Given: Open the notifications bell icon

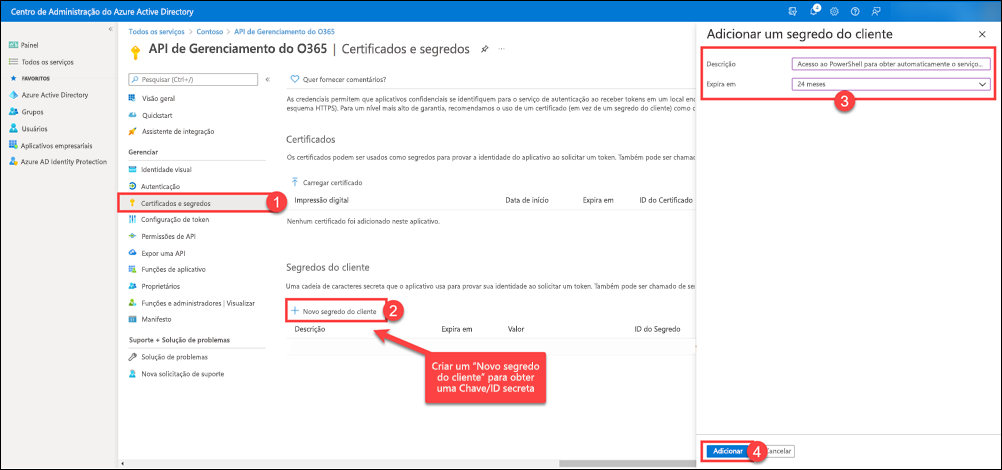Looking at the screenshot, I should point(814,12).
